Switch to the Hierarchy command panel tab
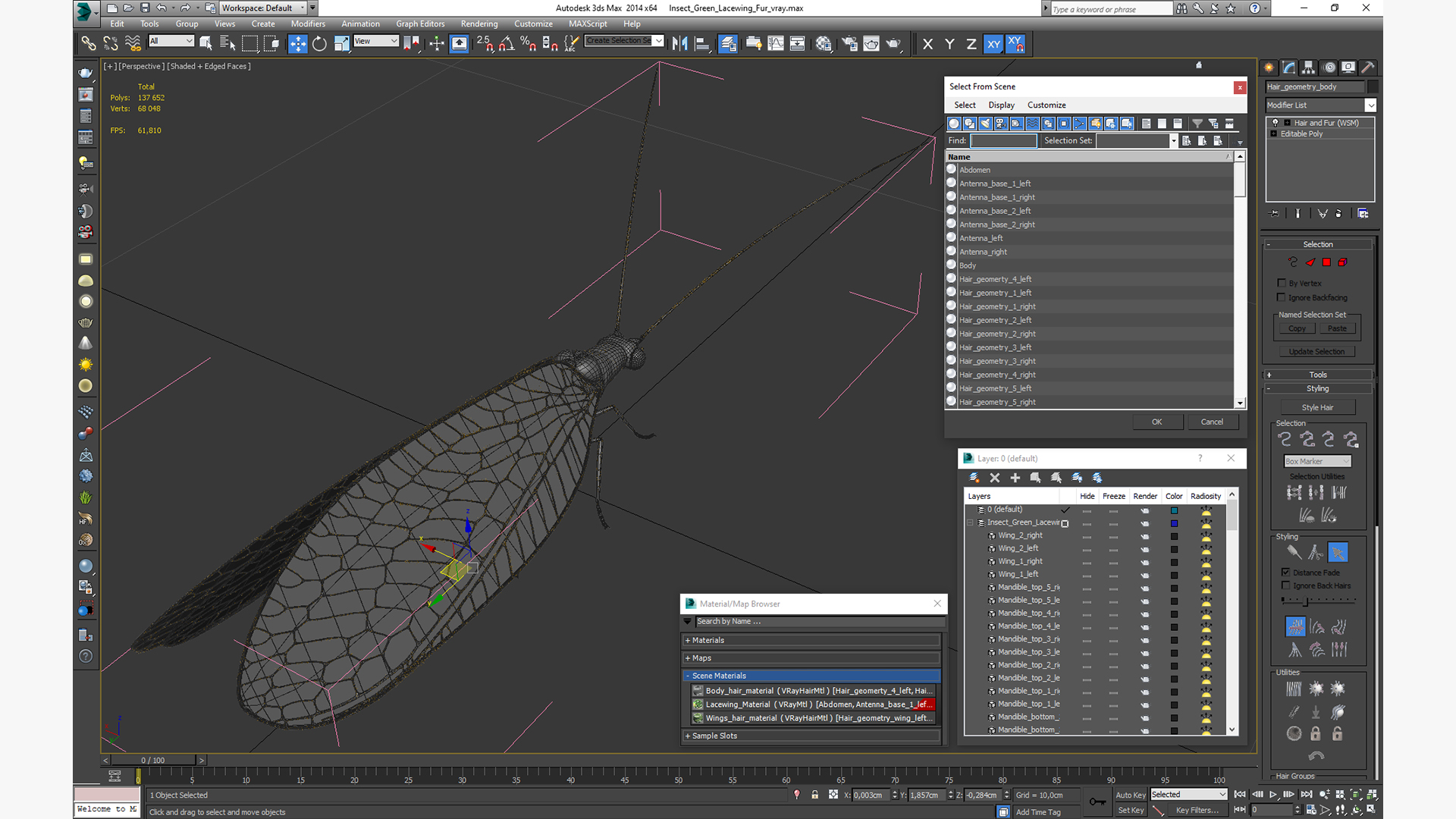 pos(1309,67)
